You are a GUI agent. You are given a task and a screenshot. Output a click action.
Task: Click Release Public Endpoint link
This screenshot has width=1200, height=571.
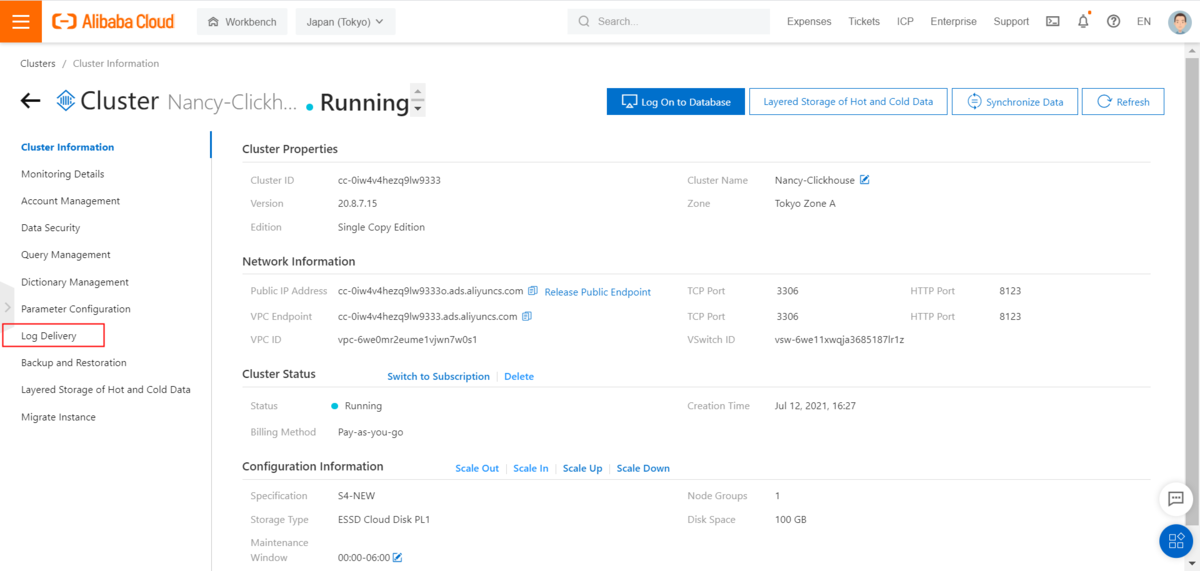[x=598, y=292]
